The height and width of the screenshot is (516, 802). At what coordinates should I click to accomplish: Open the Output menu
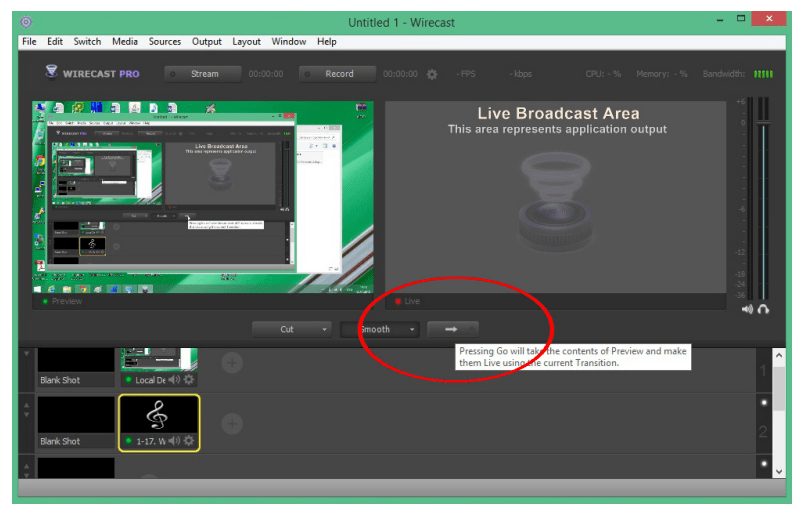pyautogui.click(x=207, y=41)
